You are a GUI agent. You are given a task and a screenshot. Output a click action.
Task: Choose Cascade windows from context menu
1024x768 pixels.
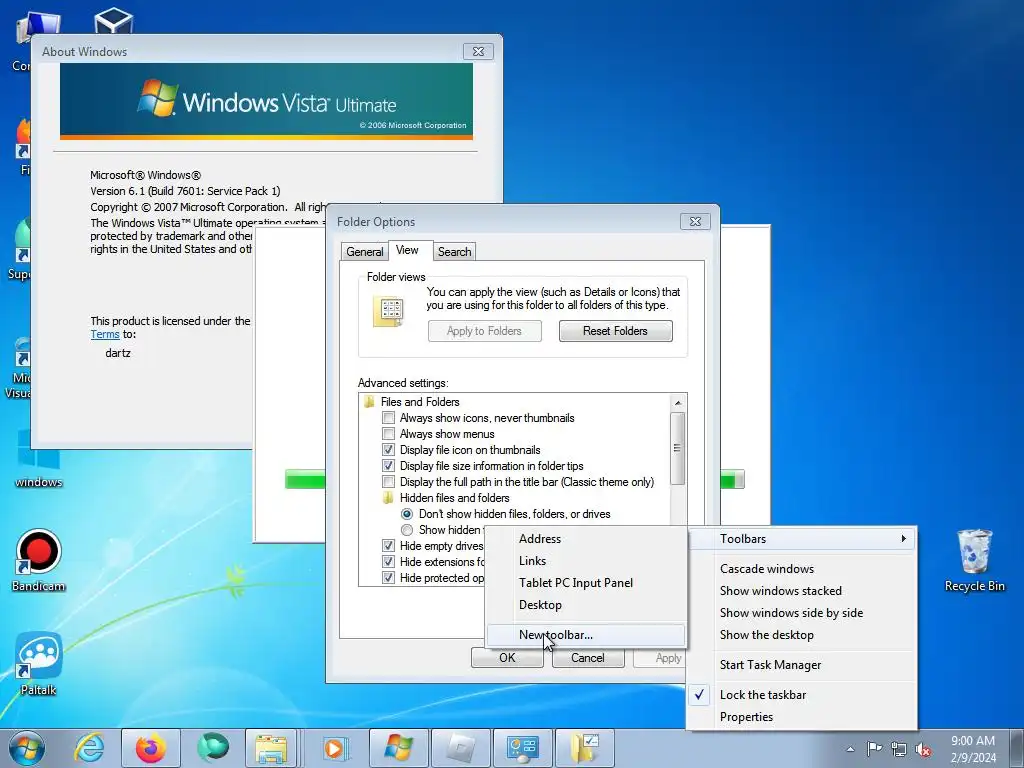[x=803, y=569]
